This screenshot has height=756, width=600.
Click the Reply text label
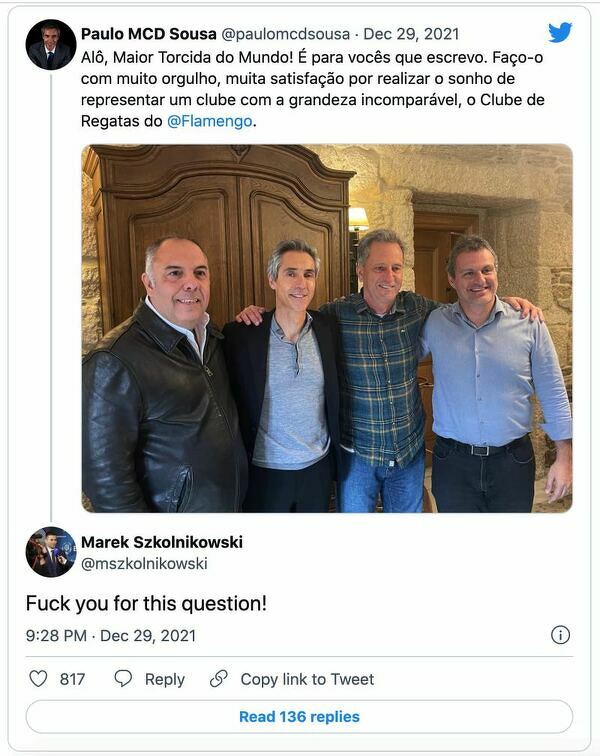pyautogui.click(x=165, y=679)
